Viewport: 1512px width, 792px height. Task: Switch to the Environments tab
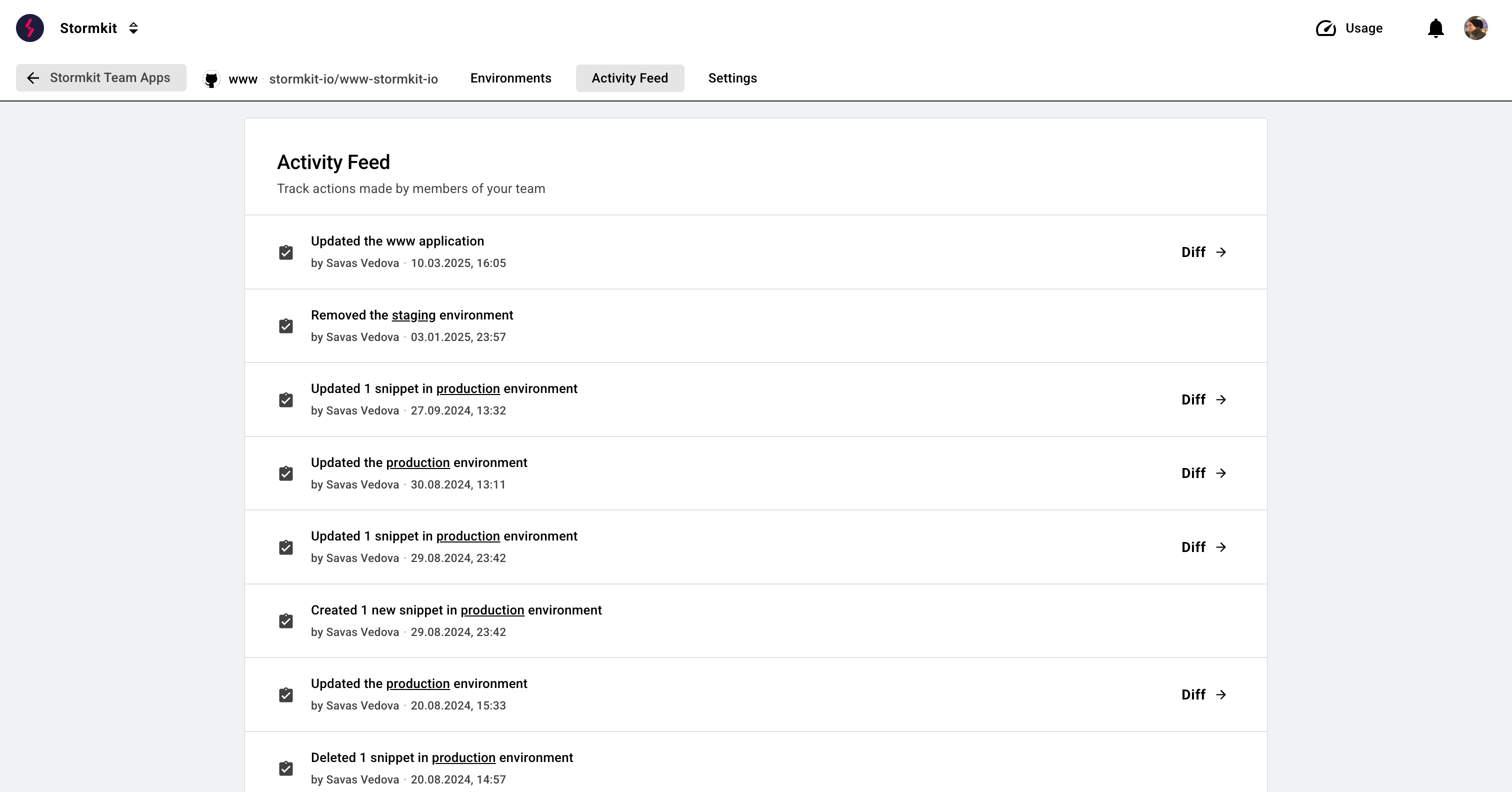tap(510, 78)
